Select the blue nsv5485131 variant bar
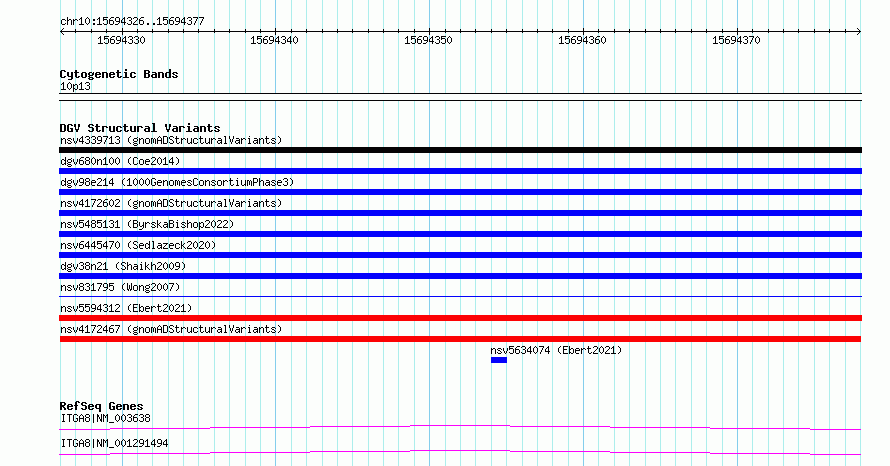This screenshot has width=890, height=466. tap(460, 234)
